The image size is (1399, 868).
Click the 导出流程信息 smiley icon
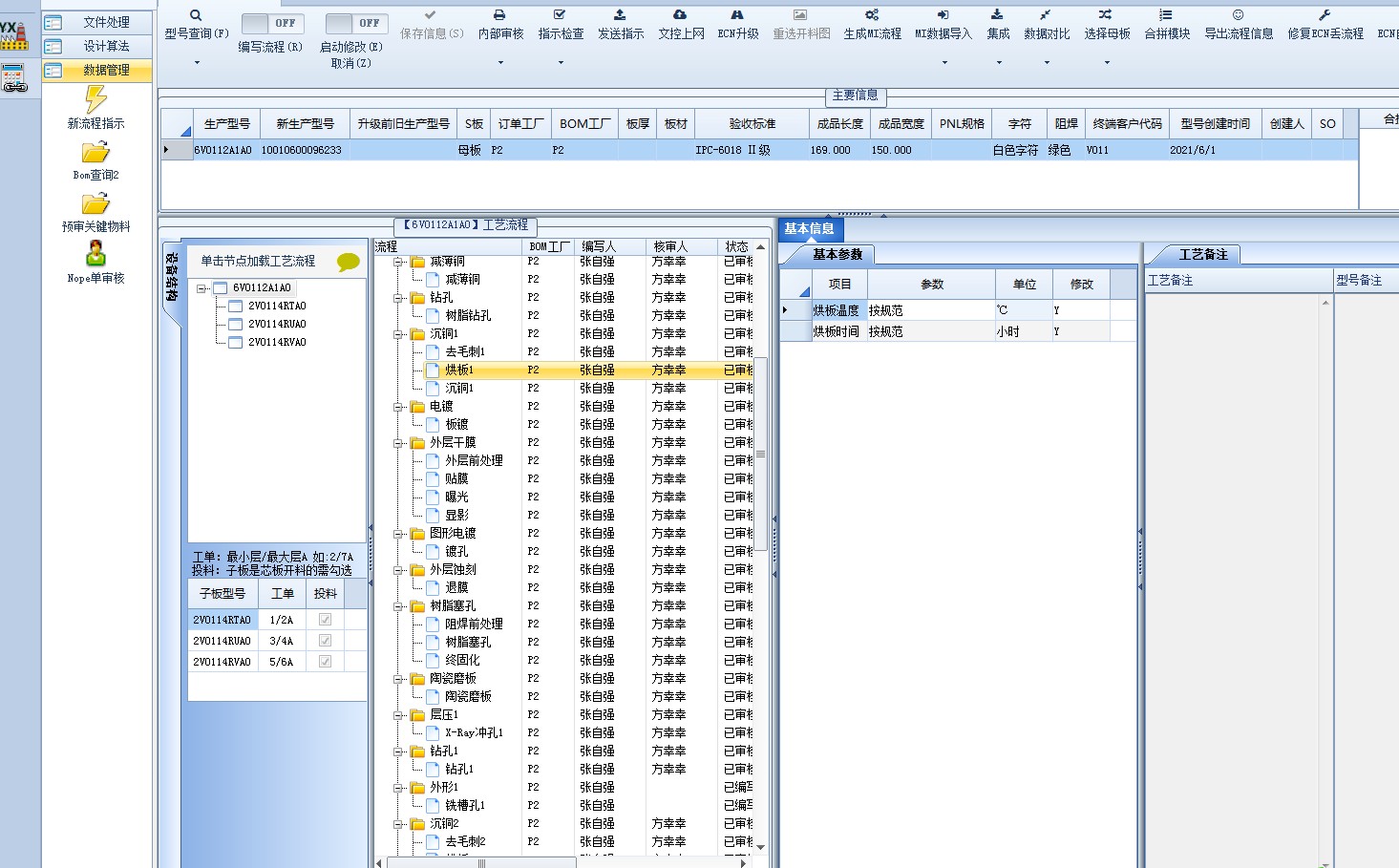1238,15
